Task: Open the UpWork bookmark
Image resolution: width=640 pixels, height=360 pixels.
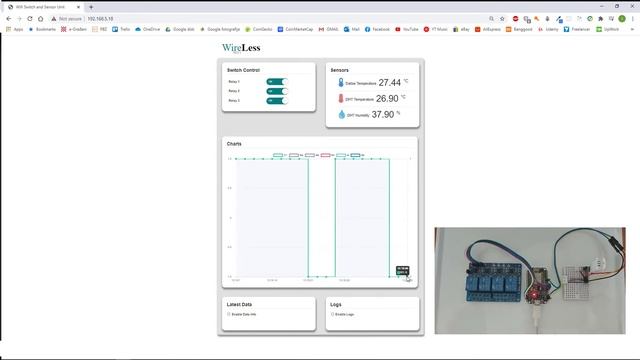Action: [607, 29]
